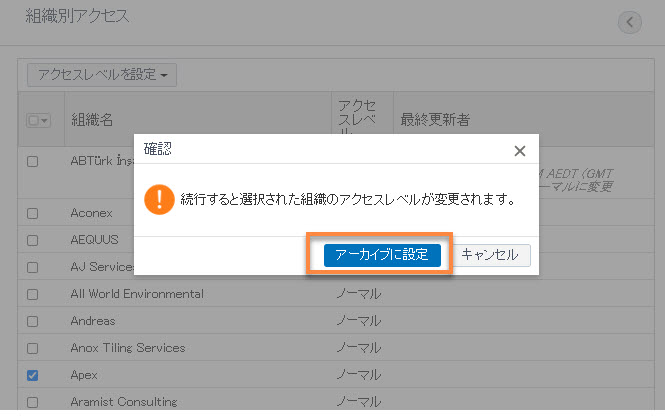Click organization name AEQUUS

coord(95,240)
